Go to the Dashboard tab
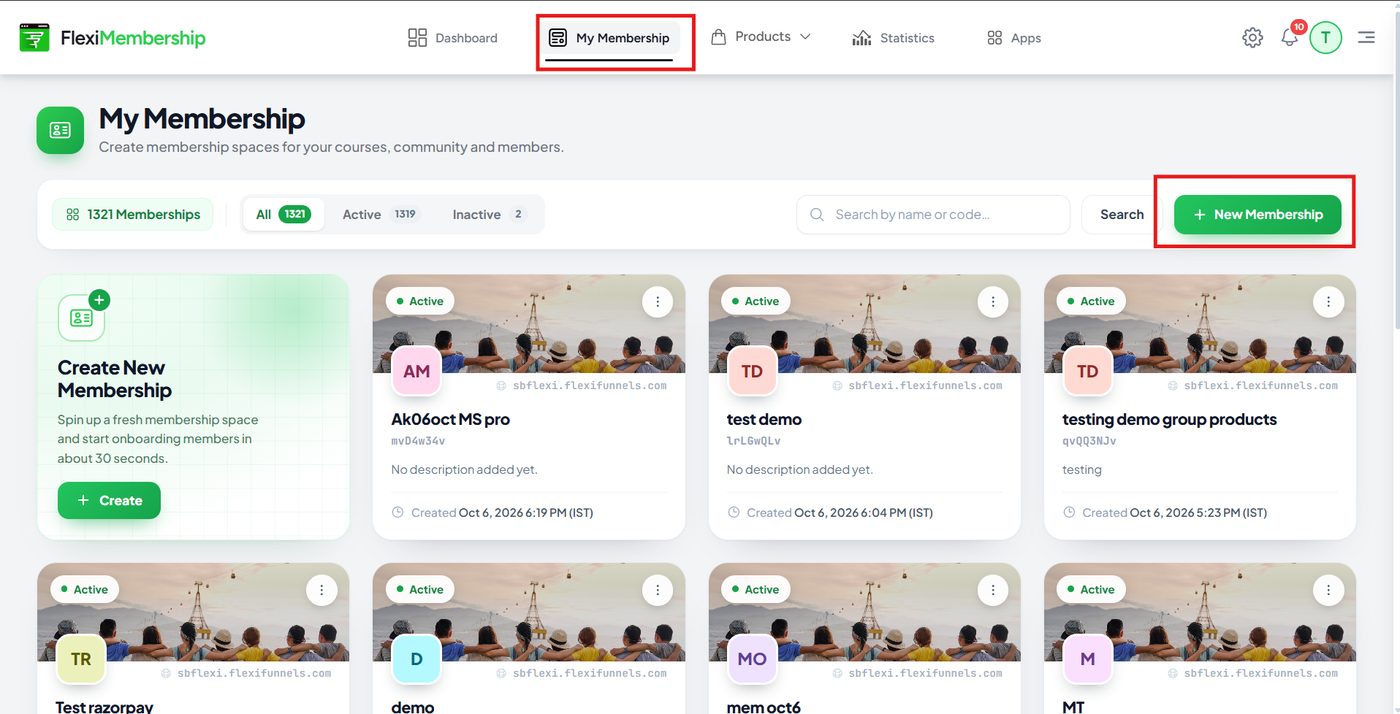This screenshot has width=1400, height=714. tap(453, 38)
